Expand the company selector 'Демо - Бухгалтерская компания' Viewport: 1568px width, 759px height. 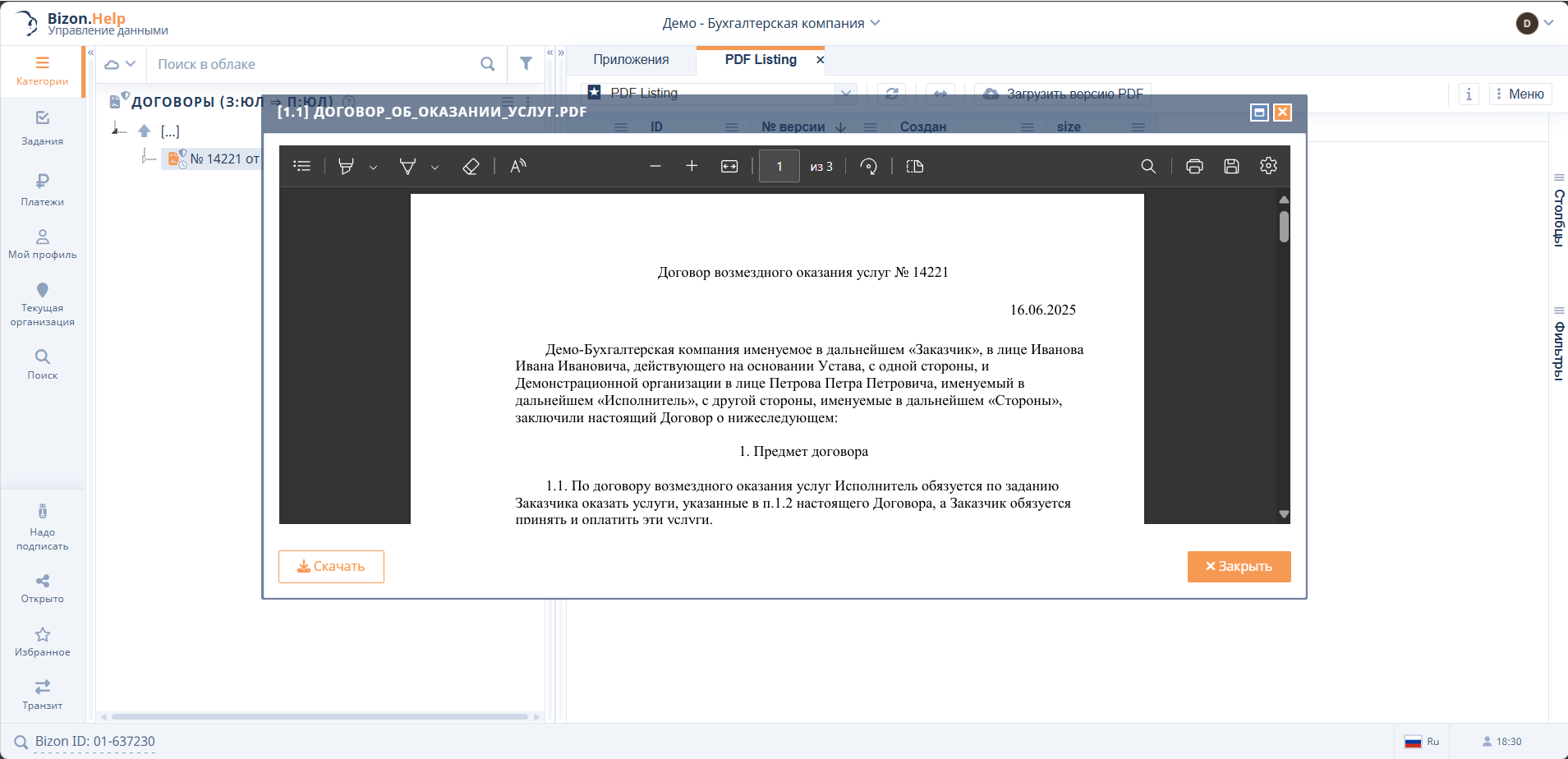771,23
